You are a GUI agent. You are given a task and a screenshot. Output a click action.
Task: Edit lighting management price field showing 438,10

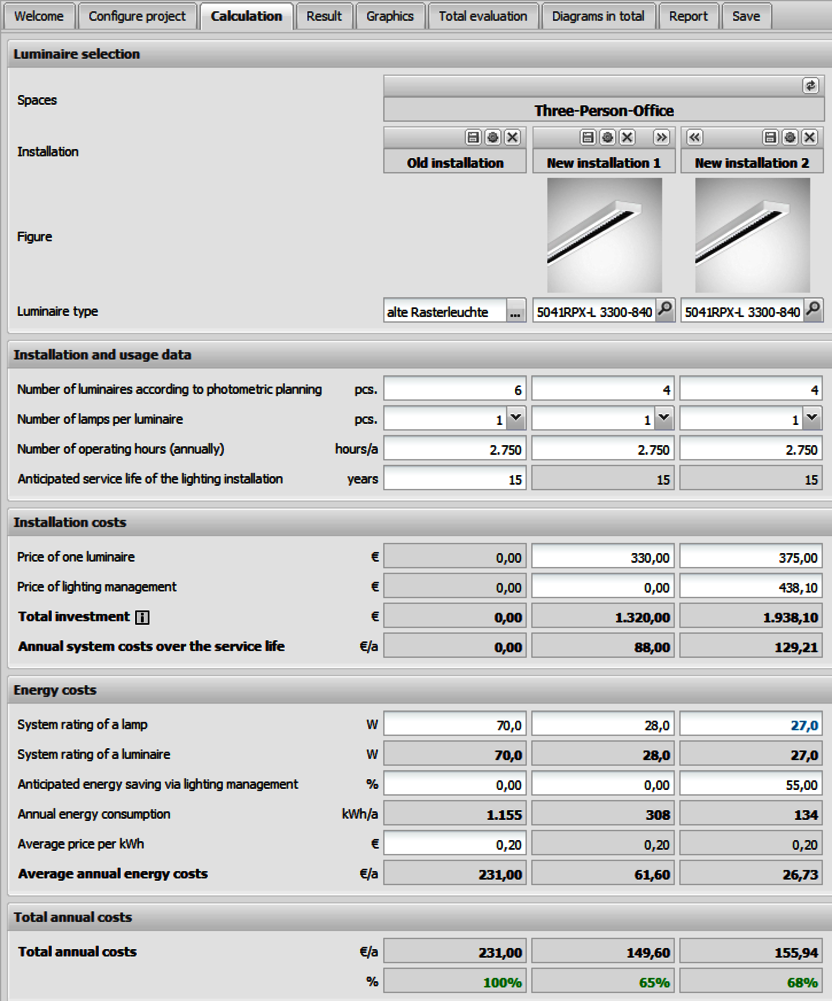(x=751, y=587)
